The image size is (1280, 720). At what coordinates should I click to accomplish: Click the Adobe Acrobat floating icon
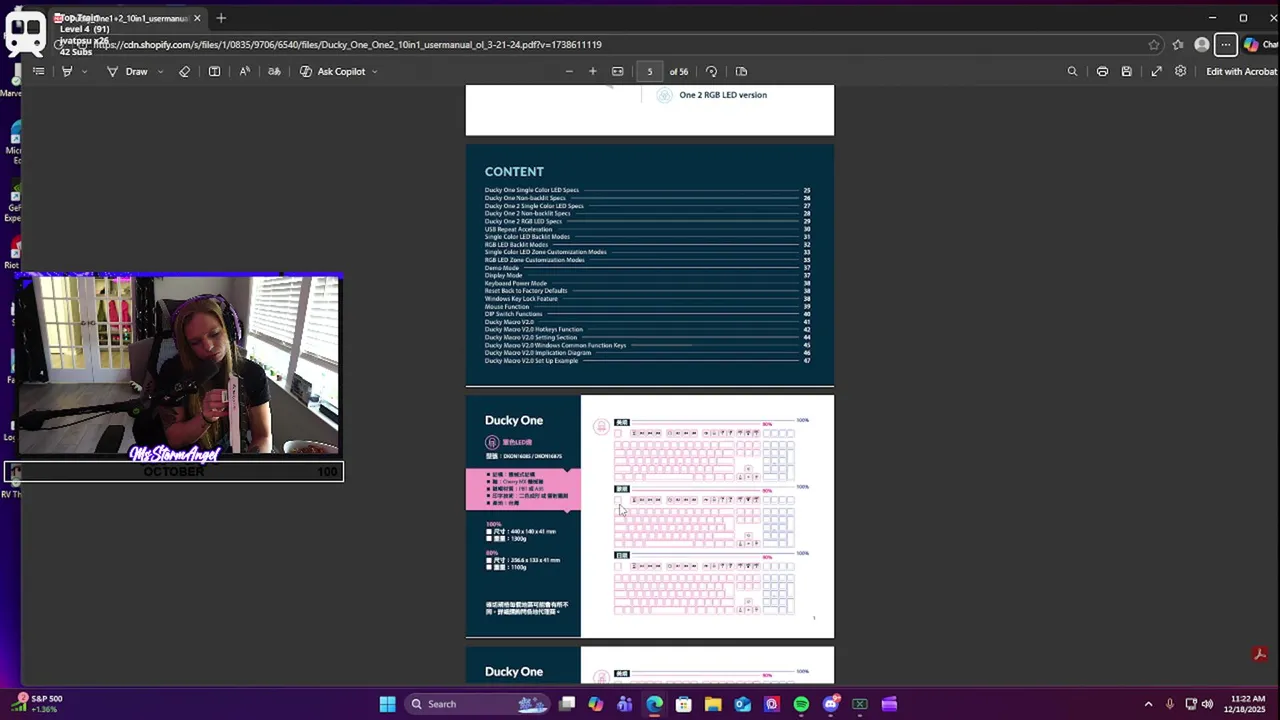pos(1260,654)
